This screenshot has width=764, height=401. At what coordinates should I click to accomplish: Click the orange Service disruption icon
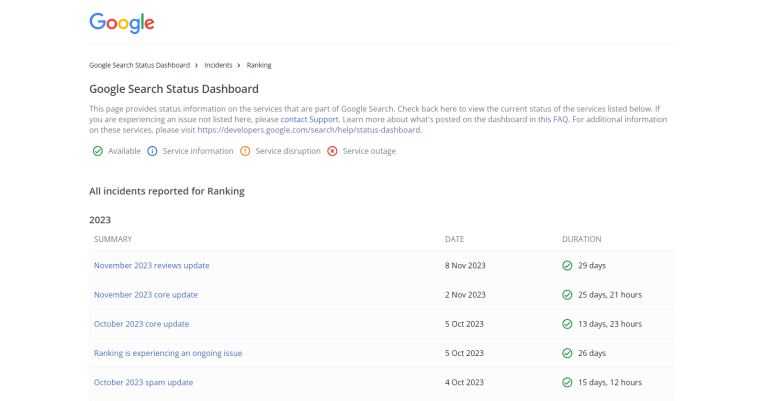246,151
